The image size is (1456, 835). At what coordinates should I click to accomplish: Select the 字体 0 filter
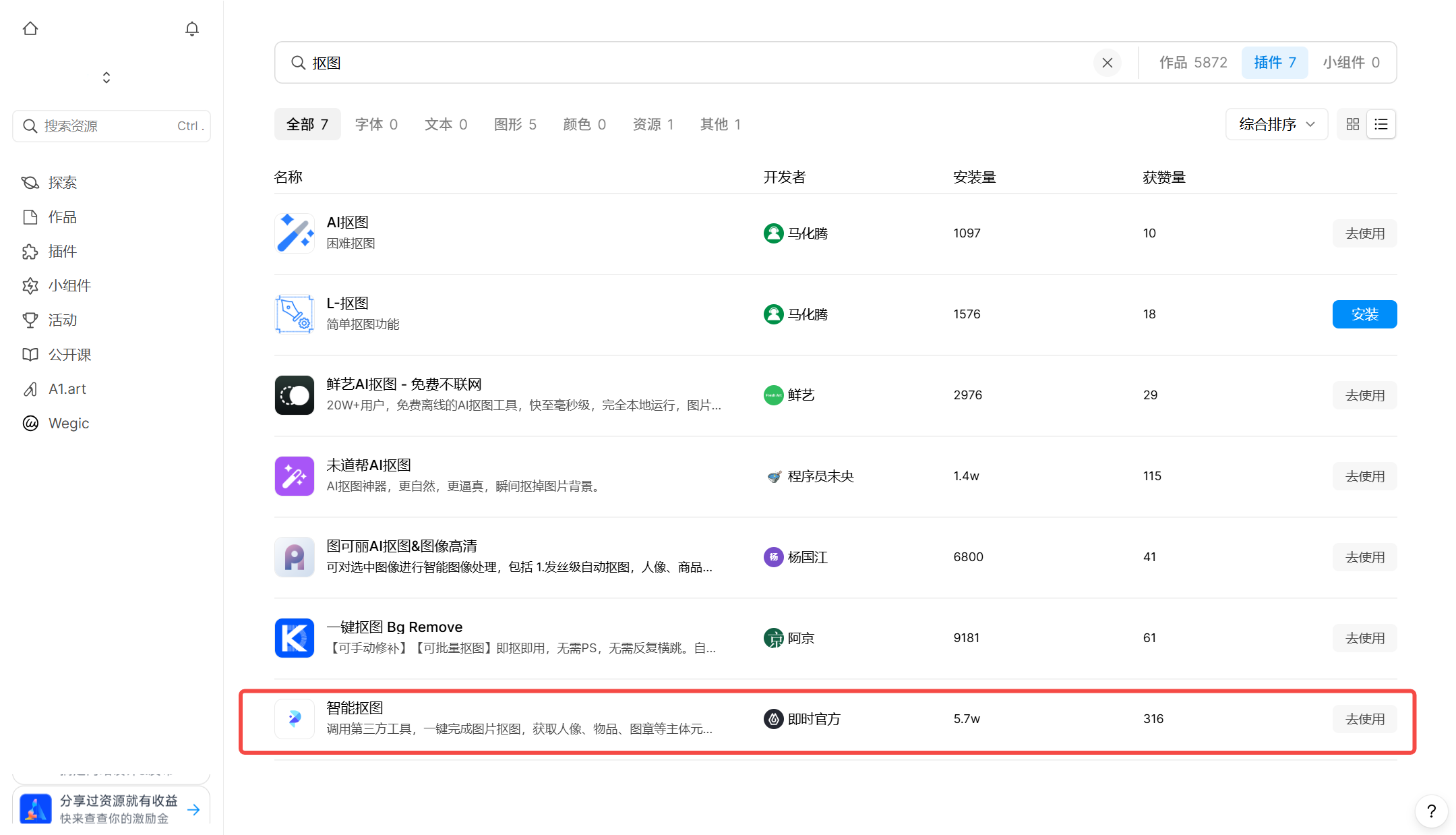coord(376,125)
